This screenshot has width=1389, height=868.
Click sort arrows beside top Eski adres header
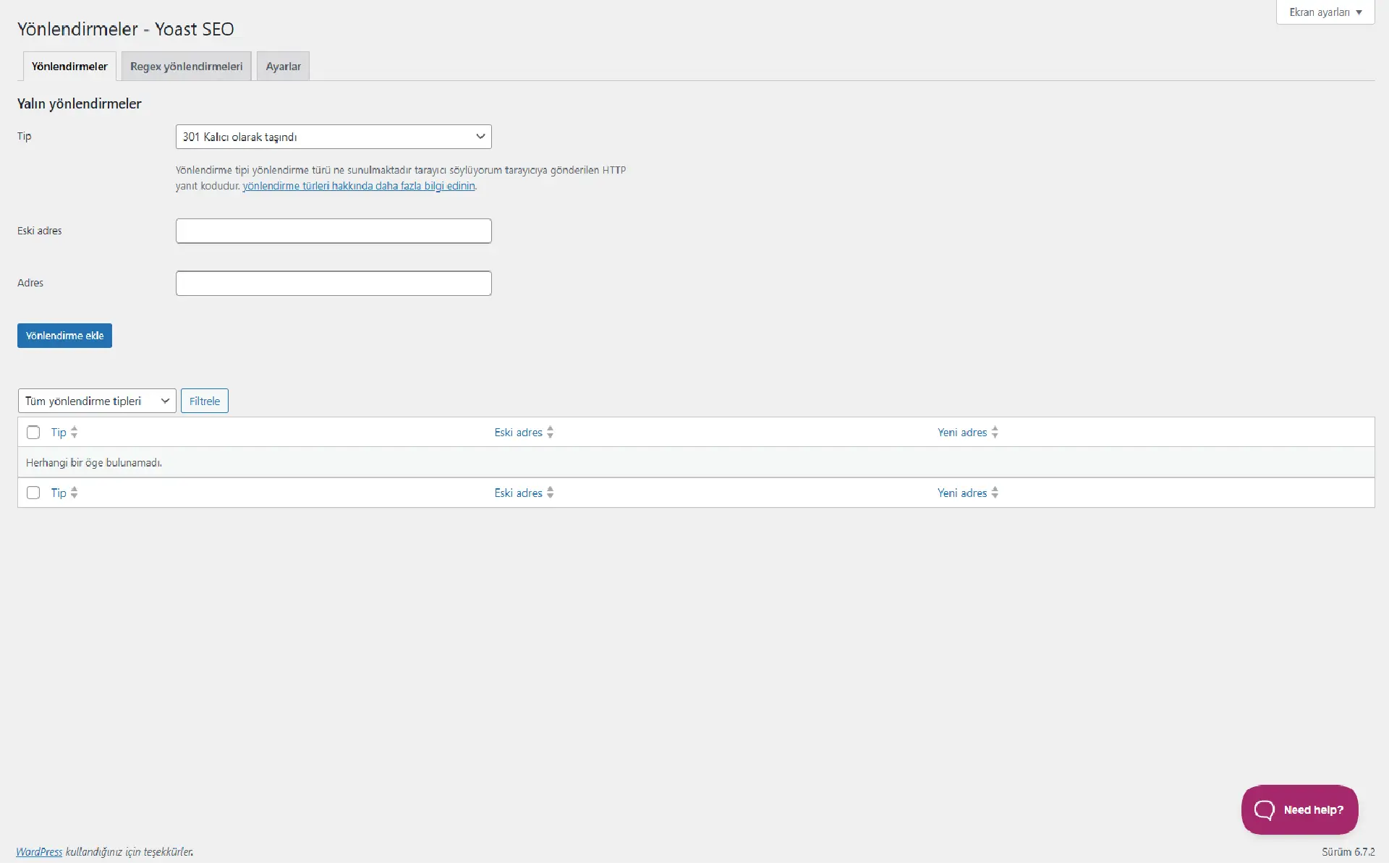click(x=551, y=433)
